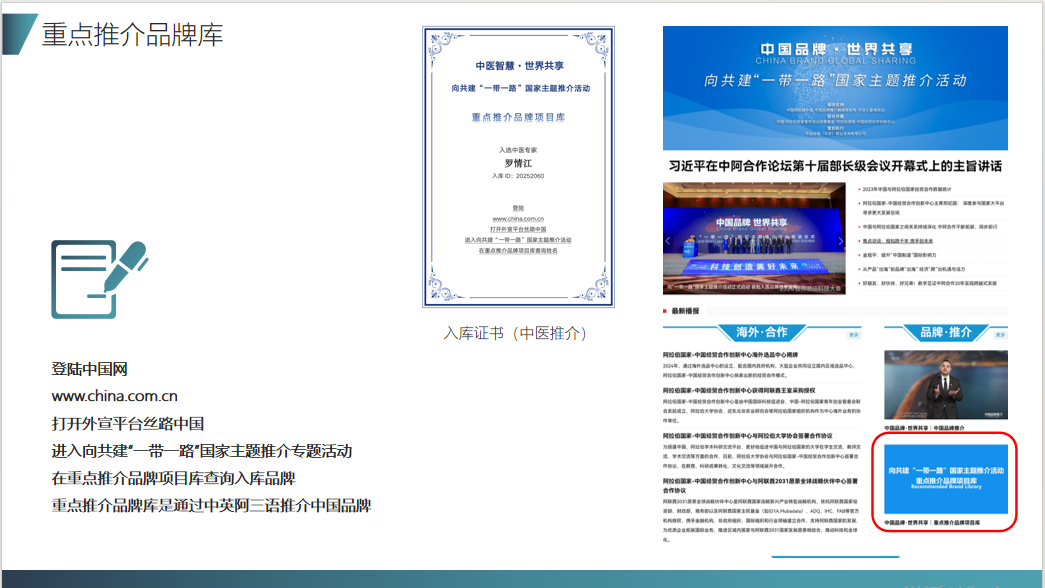The height and width of the screenshot is (588, 1045).
Task: Select the 海外·合作 section tab
Action: click(x=762, y=332)
